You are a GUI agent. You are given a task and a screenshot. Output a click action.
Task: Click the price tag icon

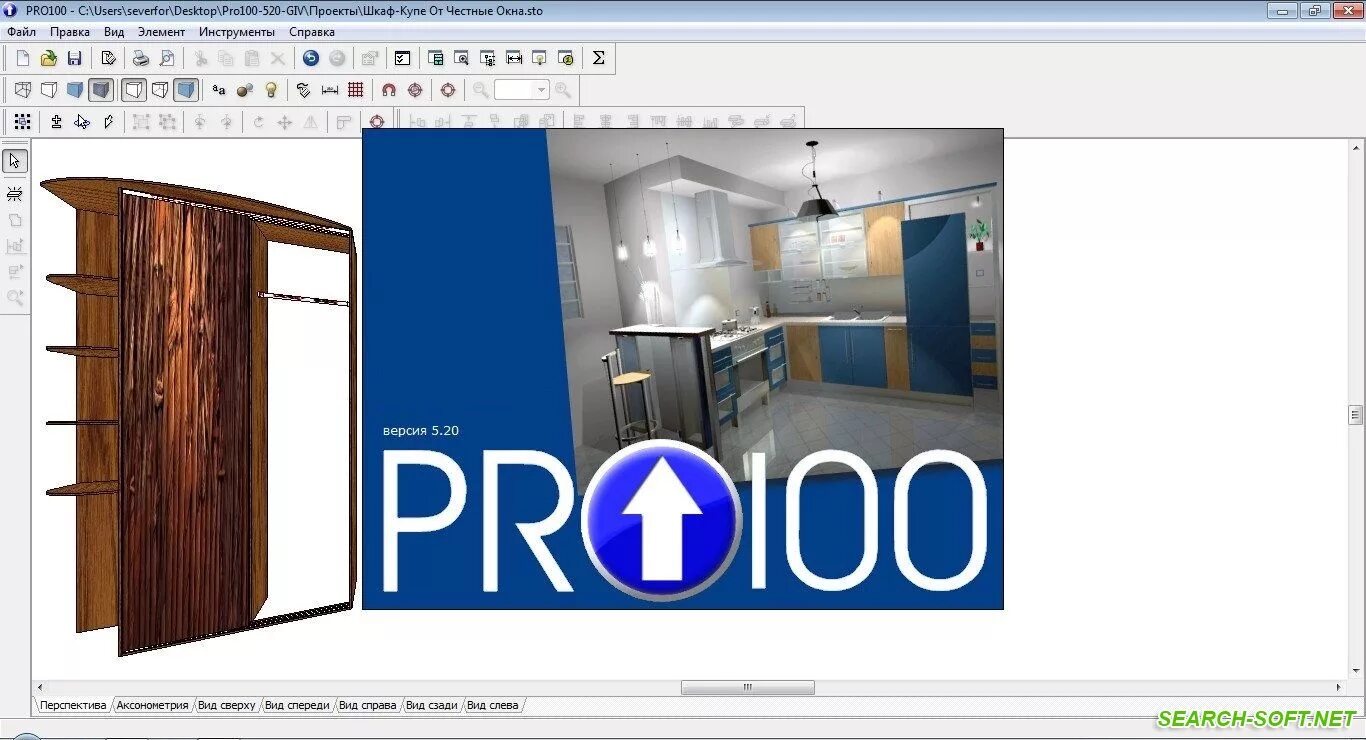tap(304, 90)
